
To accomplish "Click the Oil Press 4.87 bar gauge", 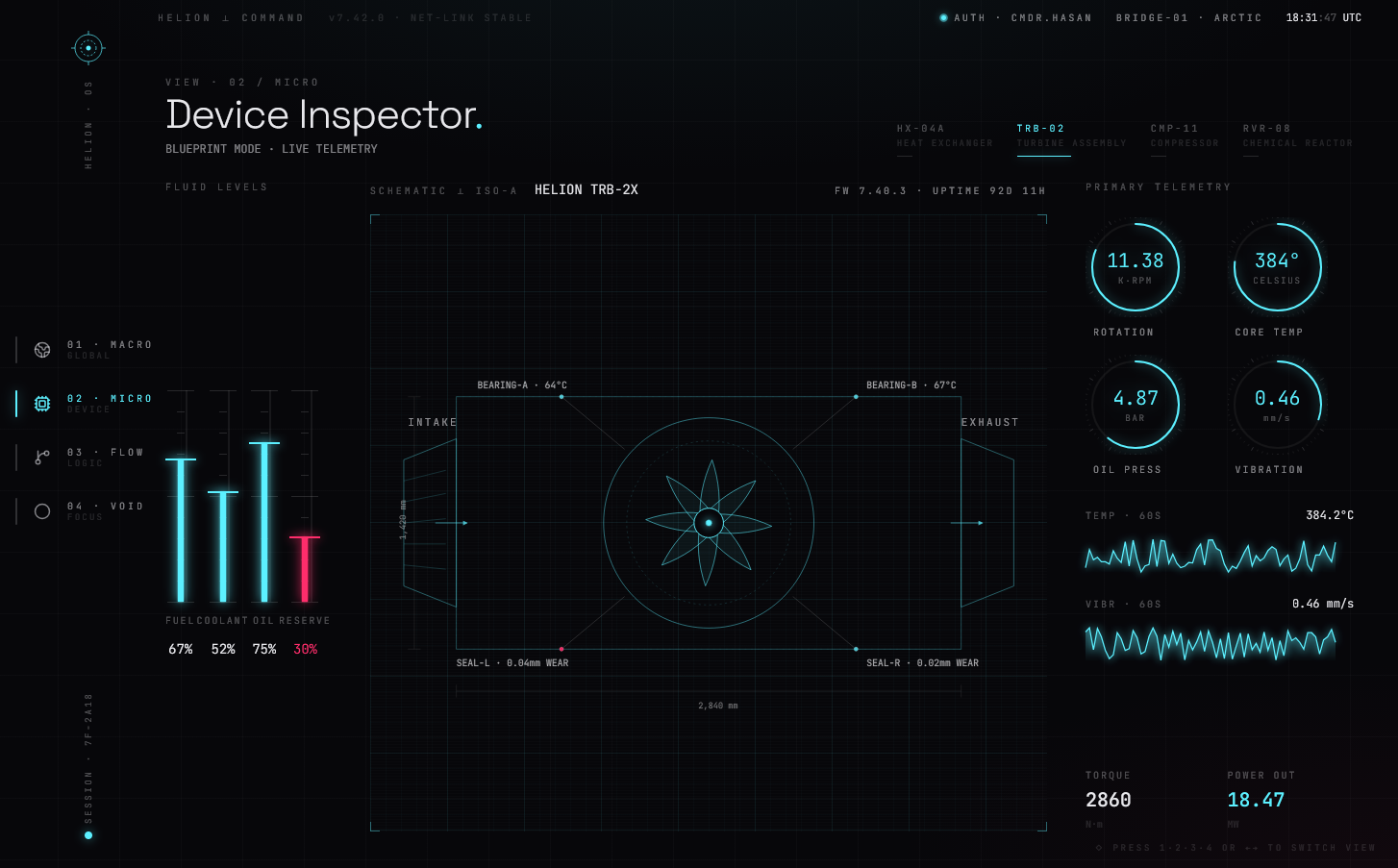I will click(1136, 405).
